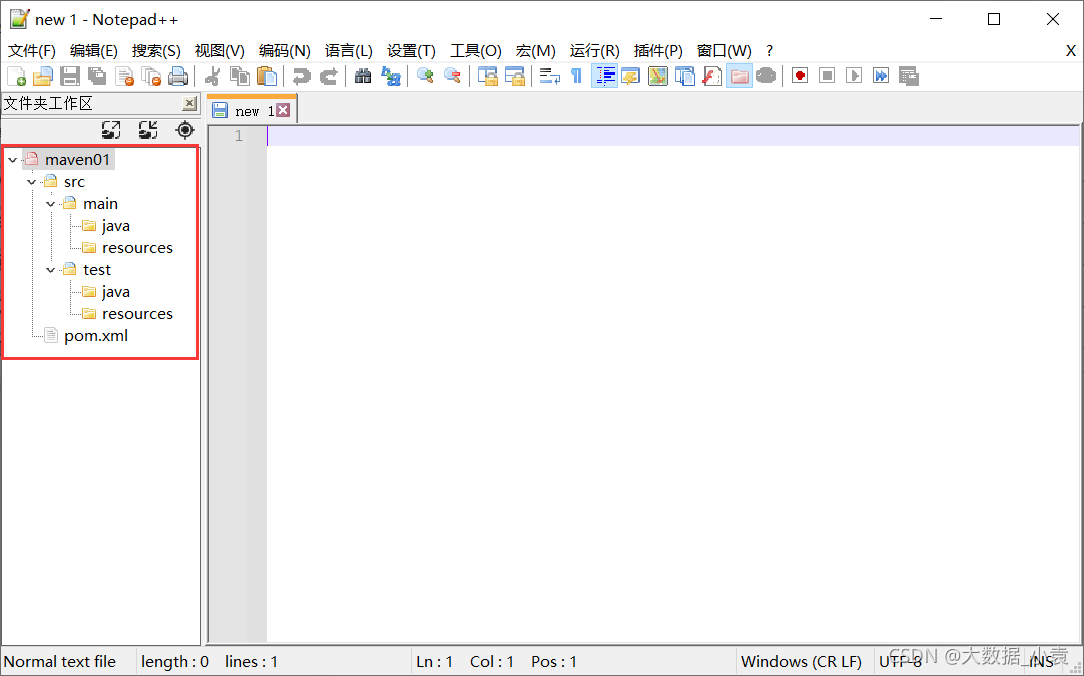Click the user-defined language icon with lightning bolt
The width and height of the screenshot is (1084, 676).
630,76
